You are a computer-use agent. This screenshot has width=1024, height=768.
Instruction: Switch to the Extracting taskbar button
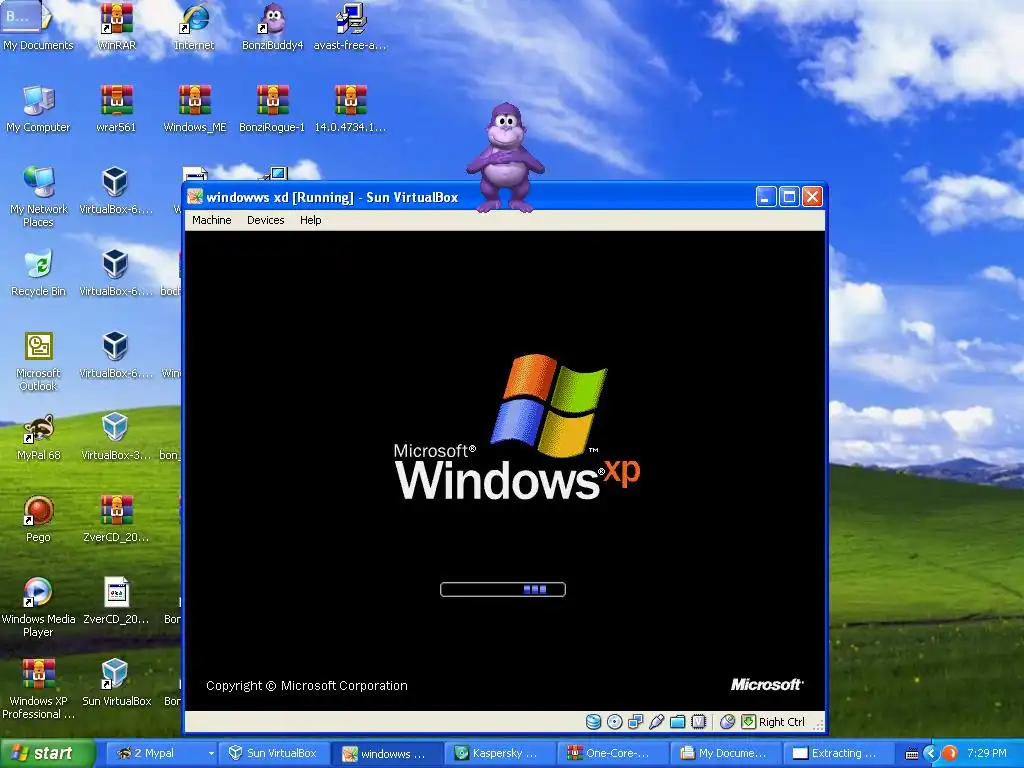click(837, 753)
